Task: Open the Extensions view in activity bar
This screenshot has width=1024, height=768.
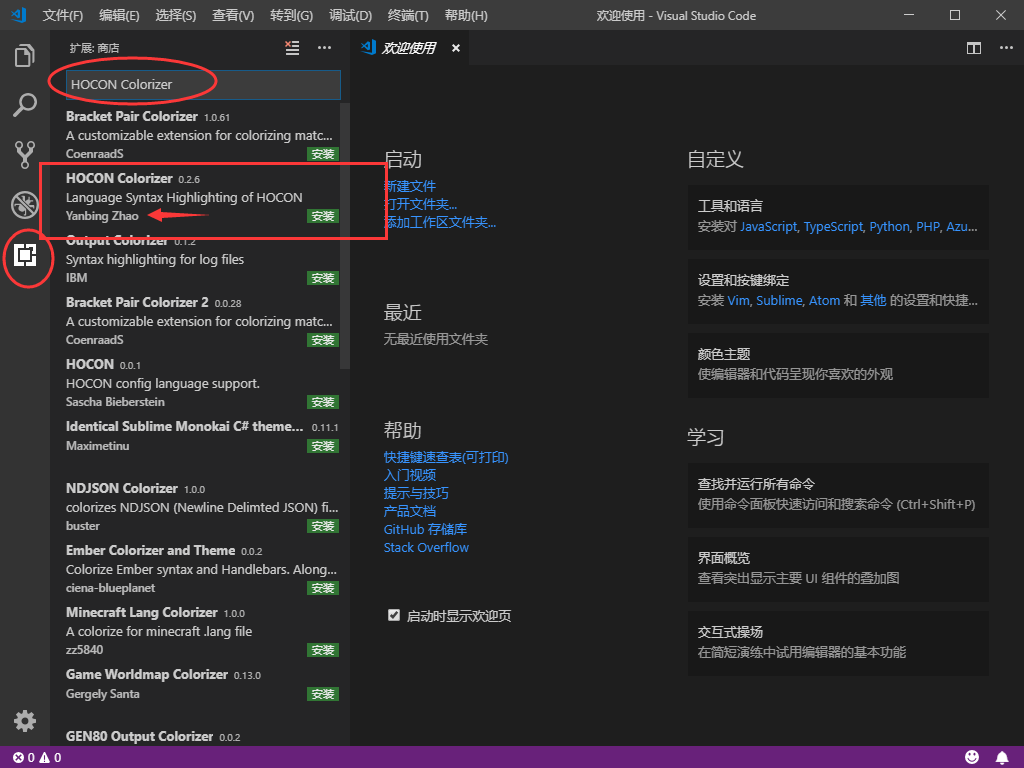Action: click(x=25, y=255)
